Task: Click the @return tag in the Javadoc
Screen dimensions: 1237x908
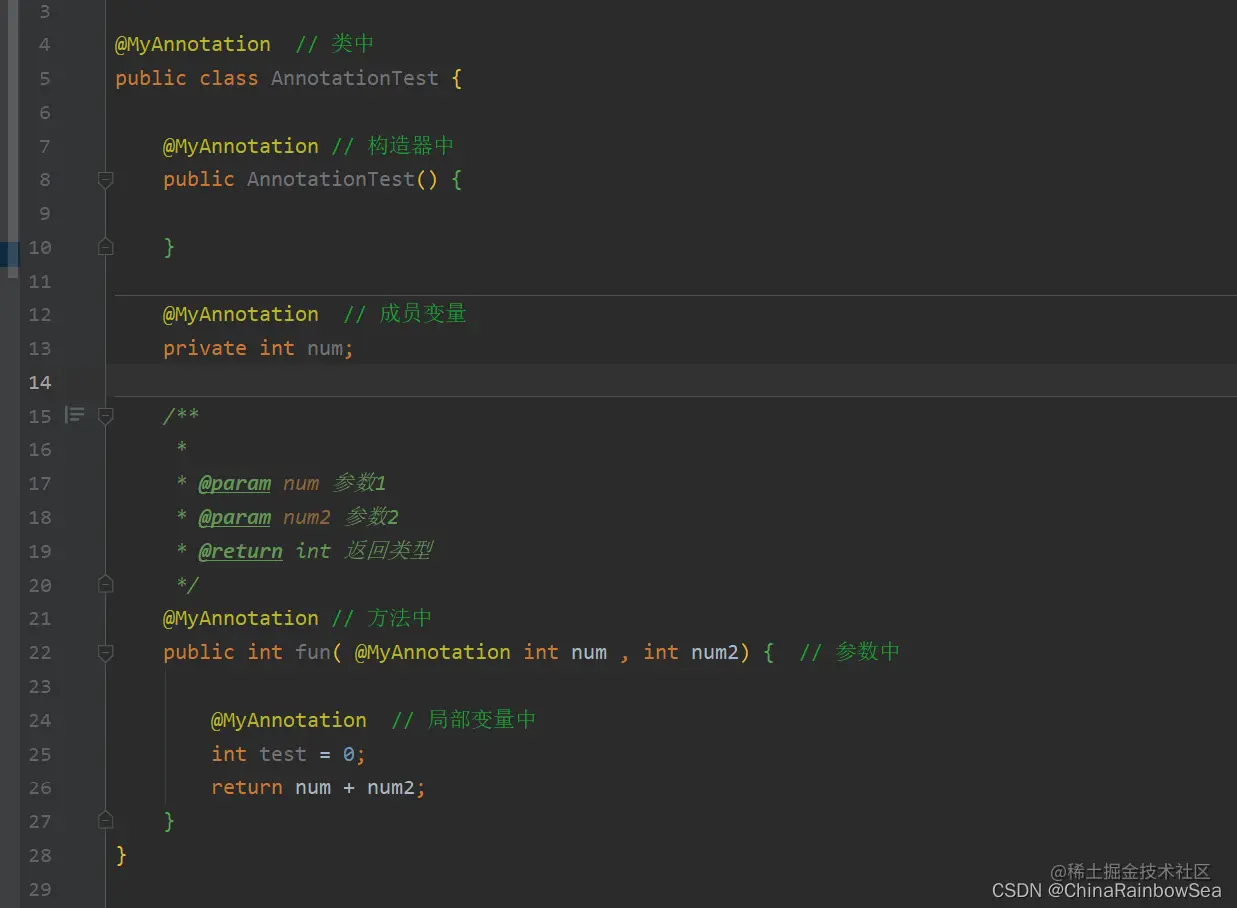Action: click(241, 551)
